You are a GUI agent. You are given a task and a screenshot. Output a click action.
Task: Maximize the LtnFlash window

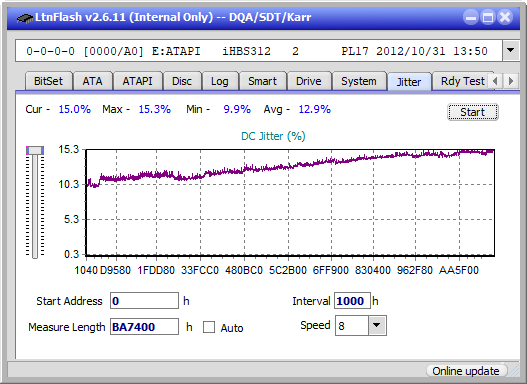click(488, 17)
